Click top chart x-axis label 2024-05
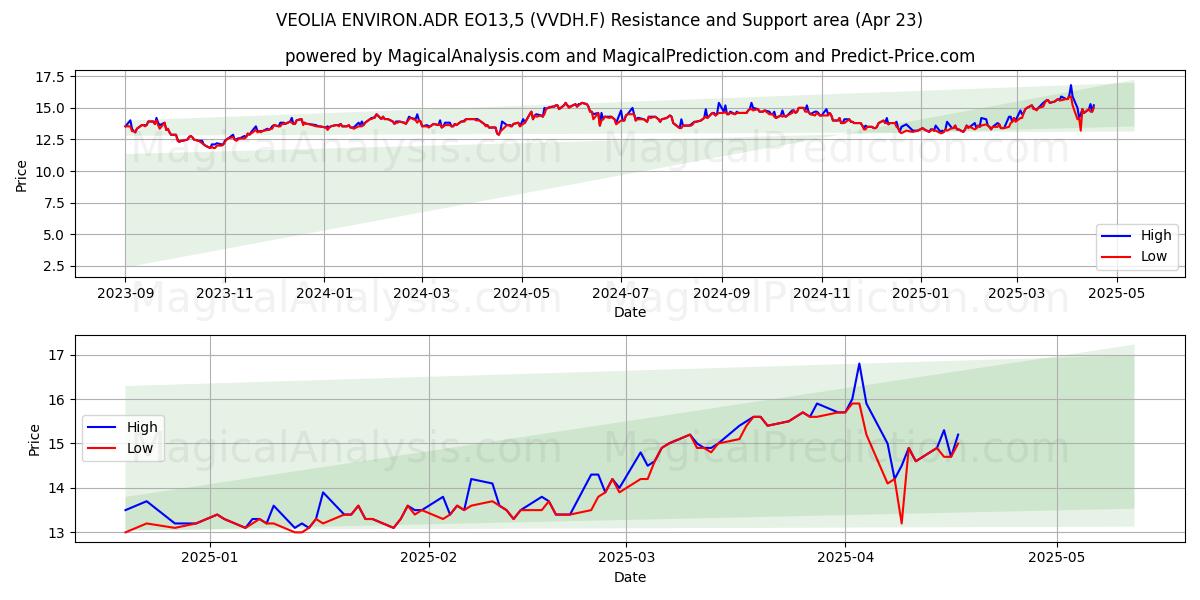Viewport: 1200px width, 600px height. click(x=521, y=294)
